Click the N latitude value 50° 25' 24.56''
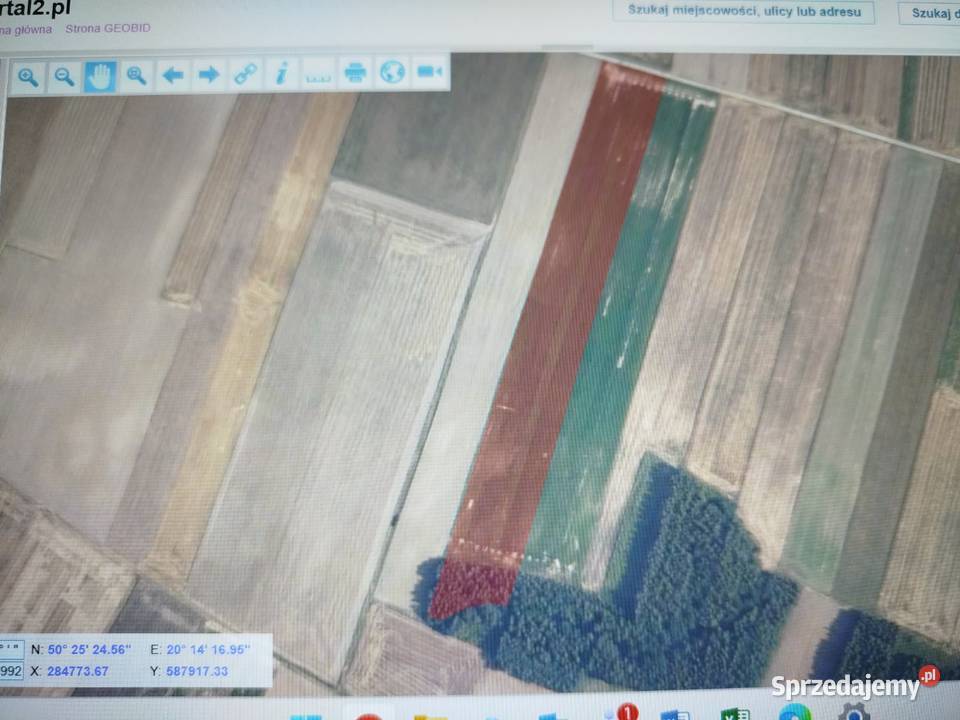The width and height of the screenshot is (960, 720). tap(89, 649)
